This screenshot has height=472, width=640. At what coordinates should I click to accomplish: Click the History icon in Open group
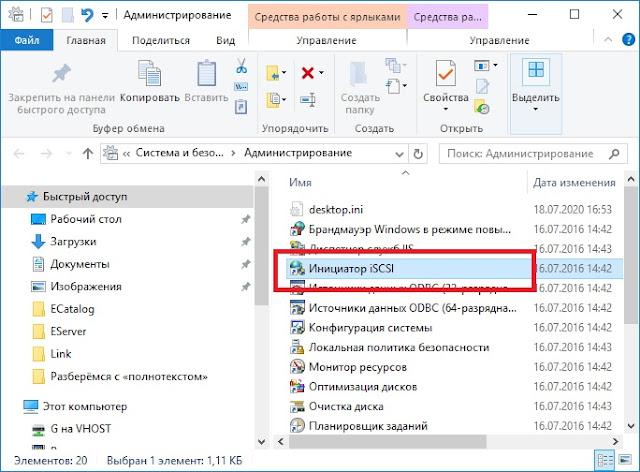coord(482,107)
